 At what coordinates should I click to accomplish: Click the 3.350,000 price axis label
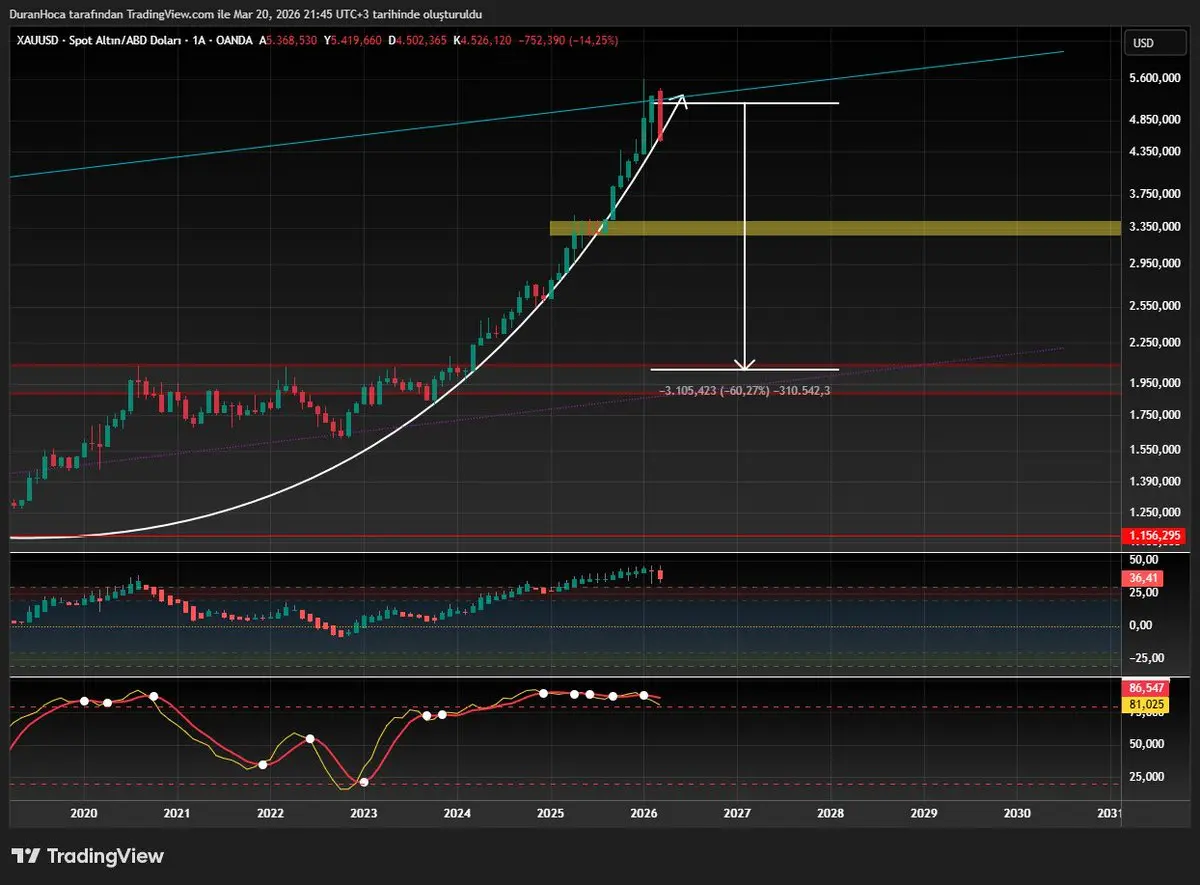coord(1157,228)
